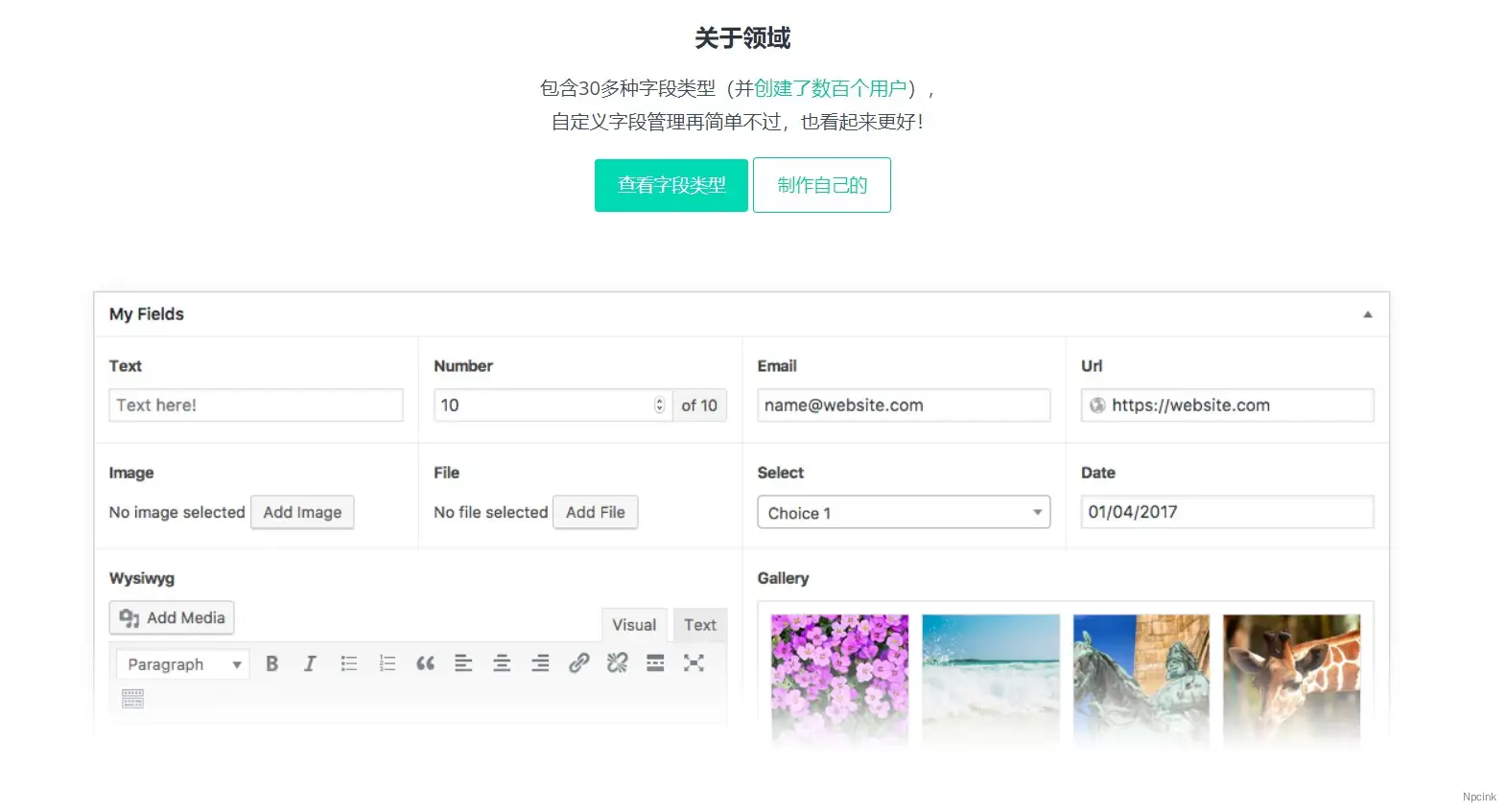Click the Add File button

coord(596,512)
